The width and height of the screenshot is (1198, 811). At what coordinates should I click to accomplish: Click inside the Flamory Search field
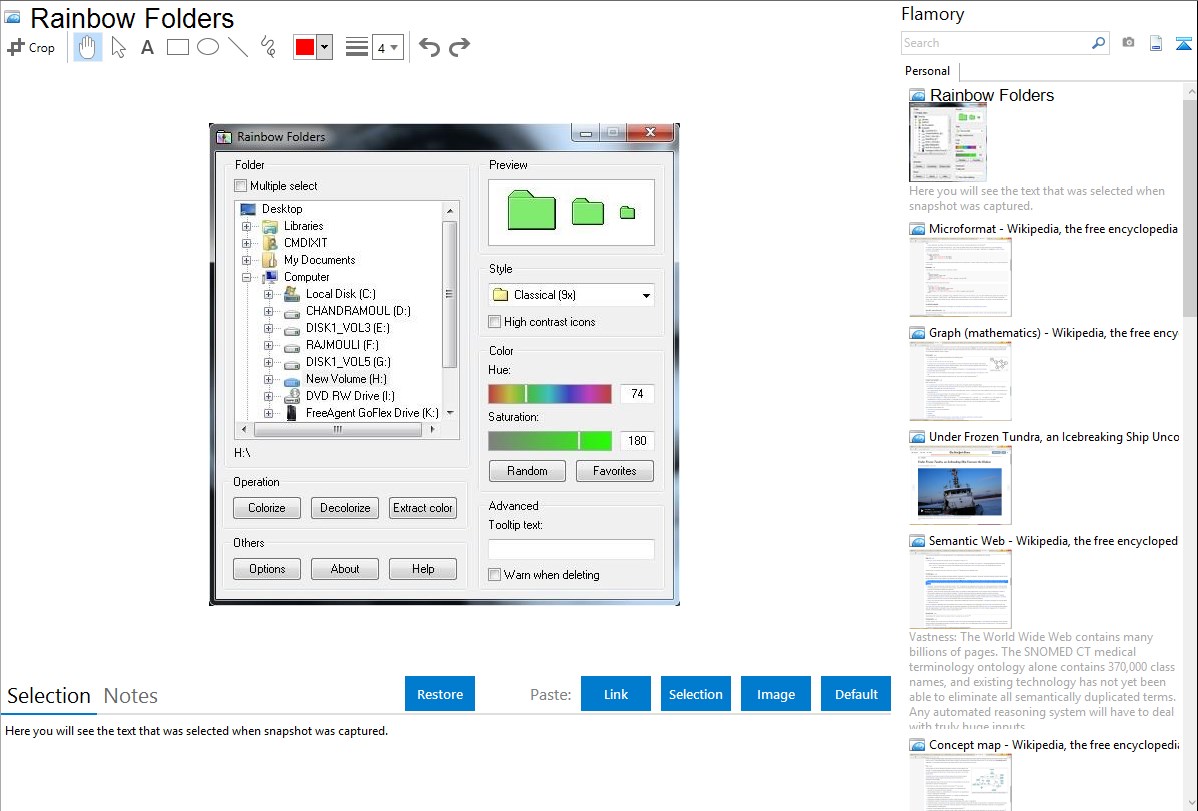click(x=995, y=43)
